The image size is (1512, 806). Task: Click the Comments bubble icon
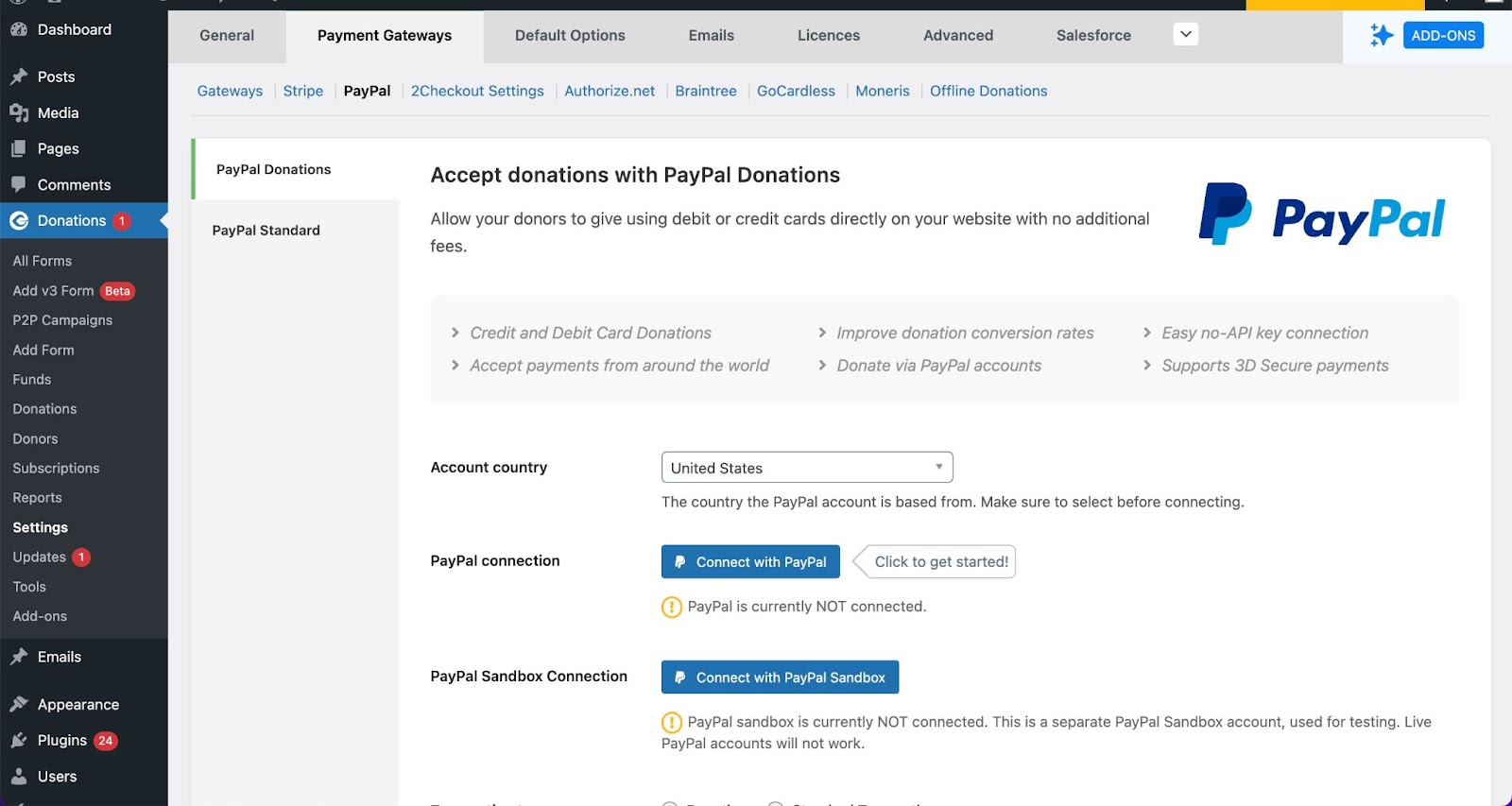[19, 184]
